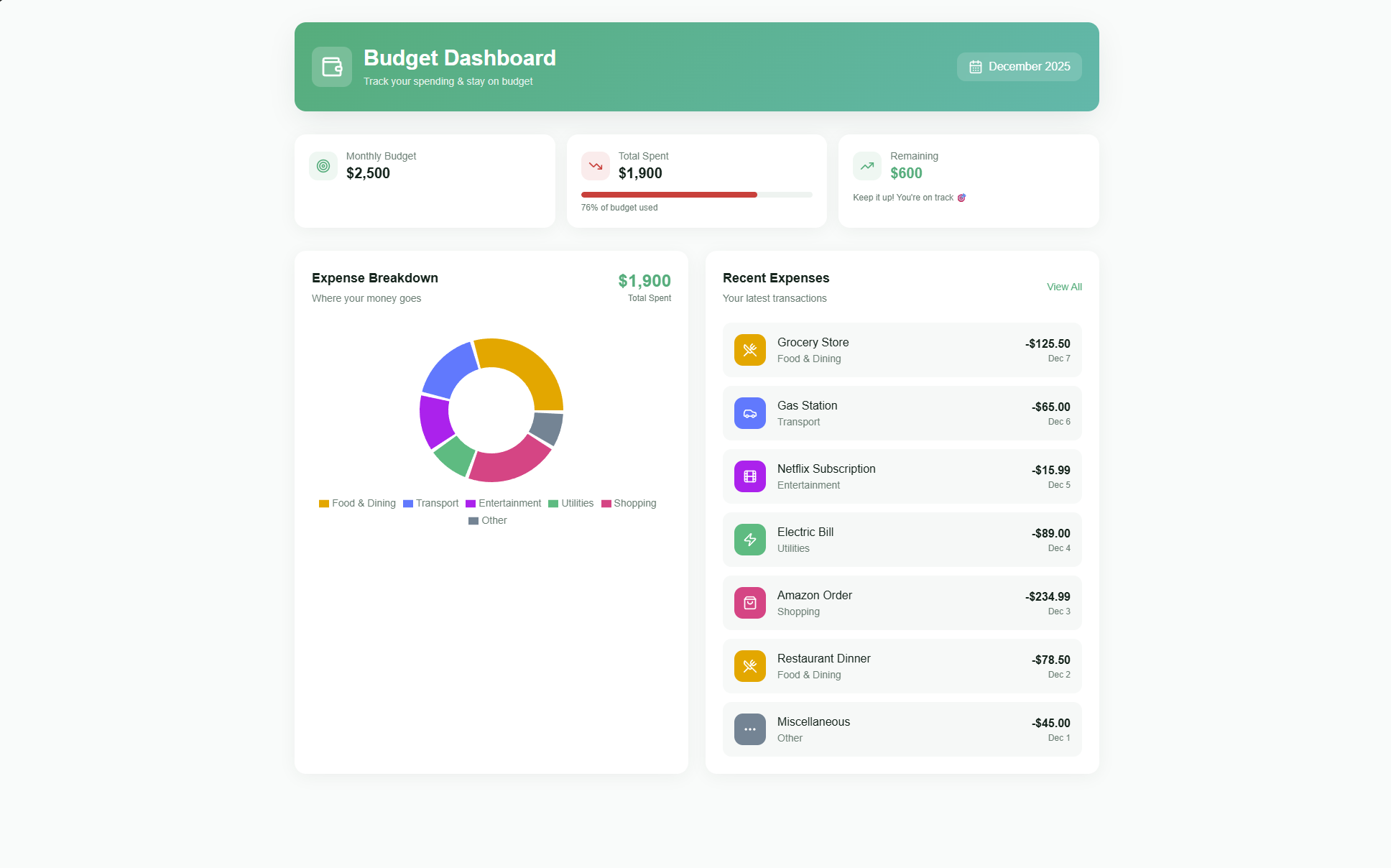Click the Netflix Subscription film icon
The image size is (1391, 868).
[x=749, y=476]
